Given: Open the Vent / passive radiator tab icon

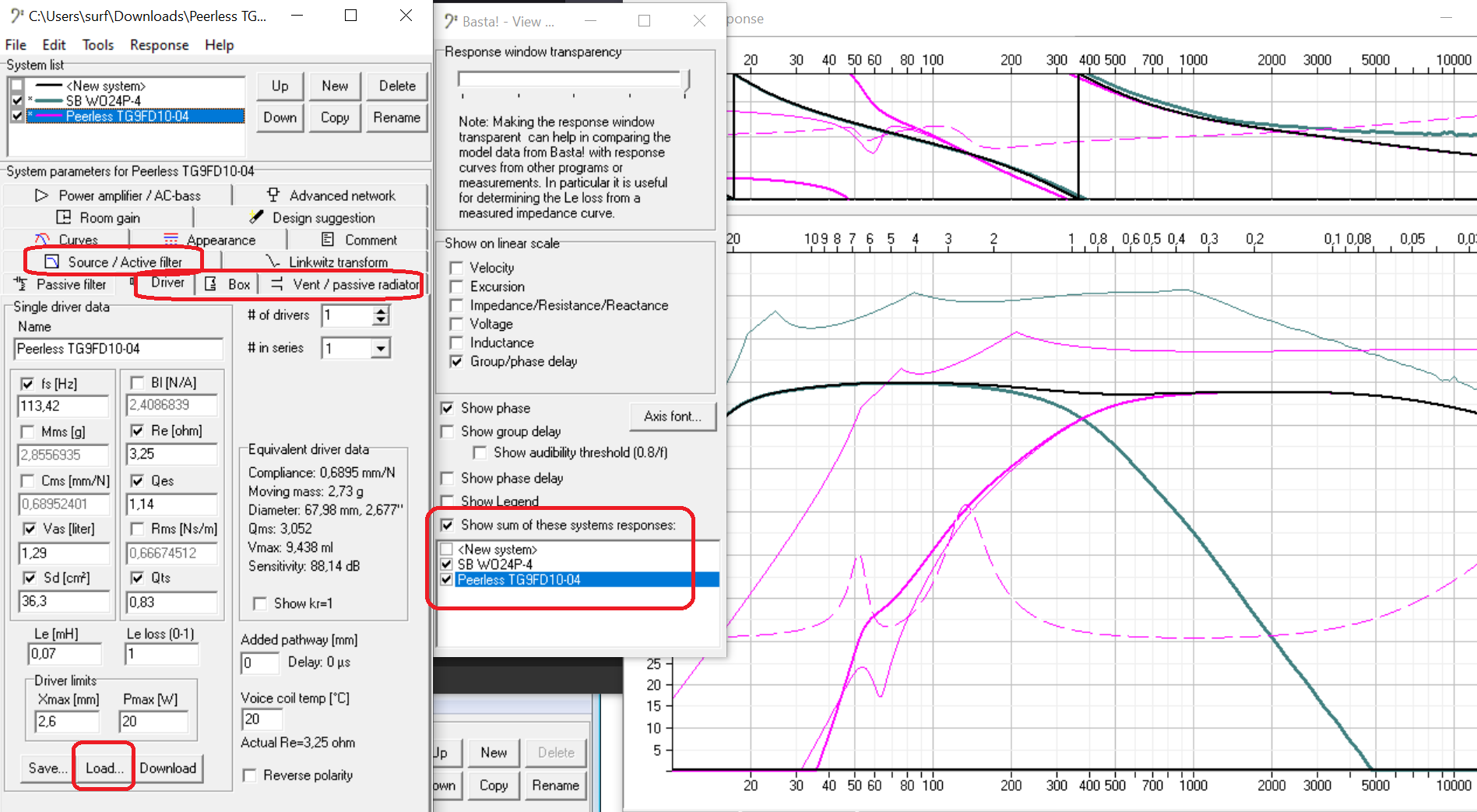Looking at the screenshot, I should point(276,284).
